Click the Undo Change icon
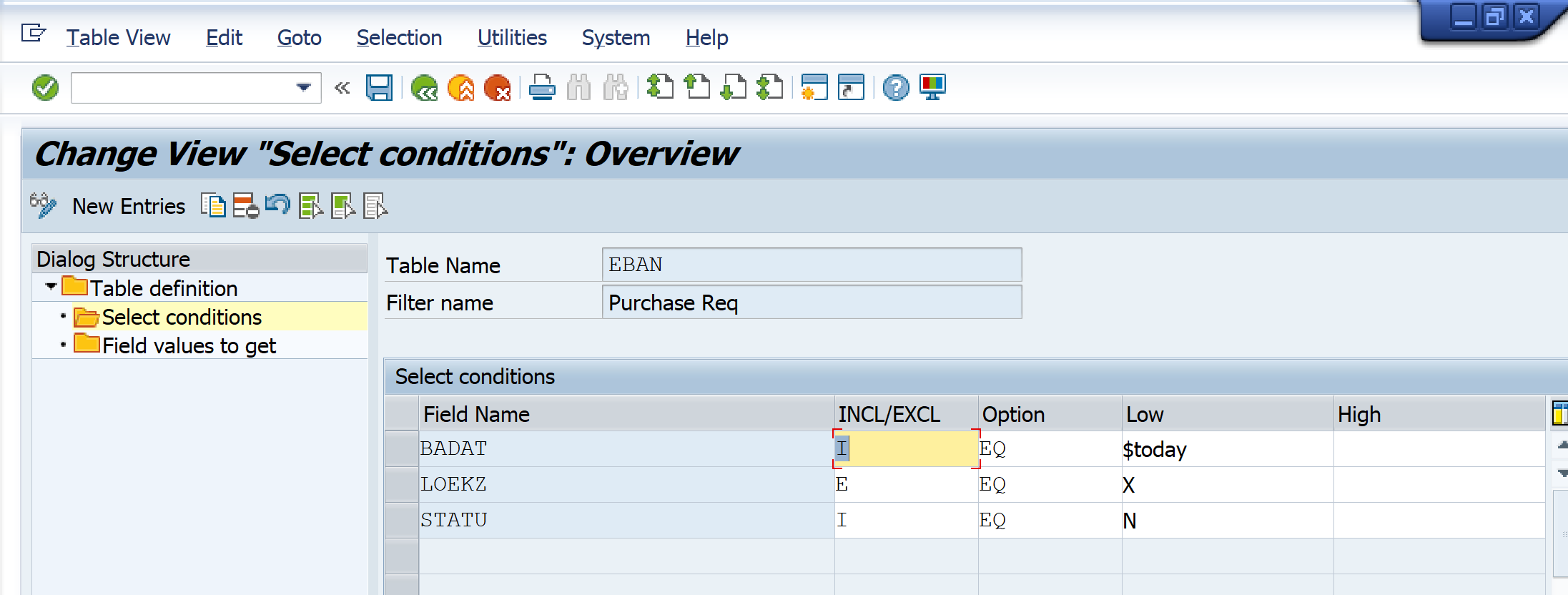The height and width of the screenshot is (595, 1568). click(277, 206)
